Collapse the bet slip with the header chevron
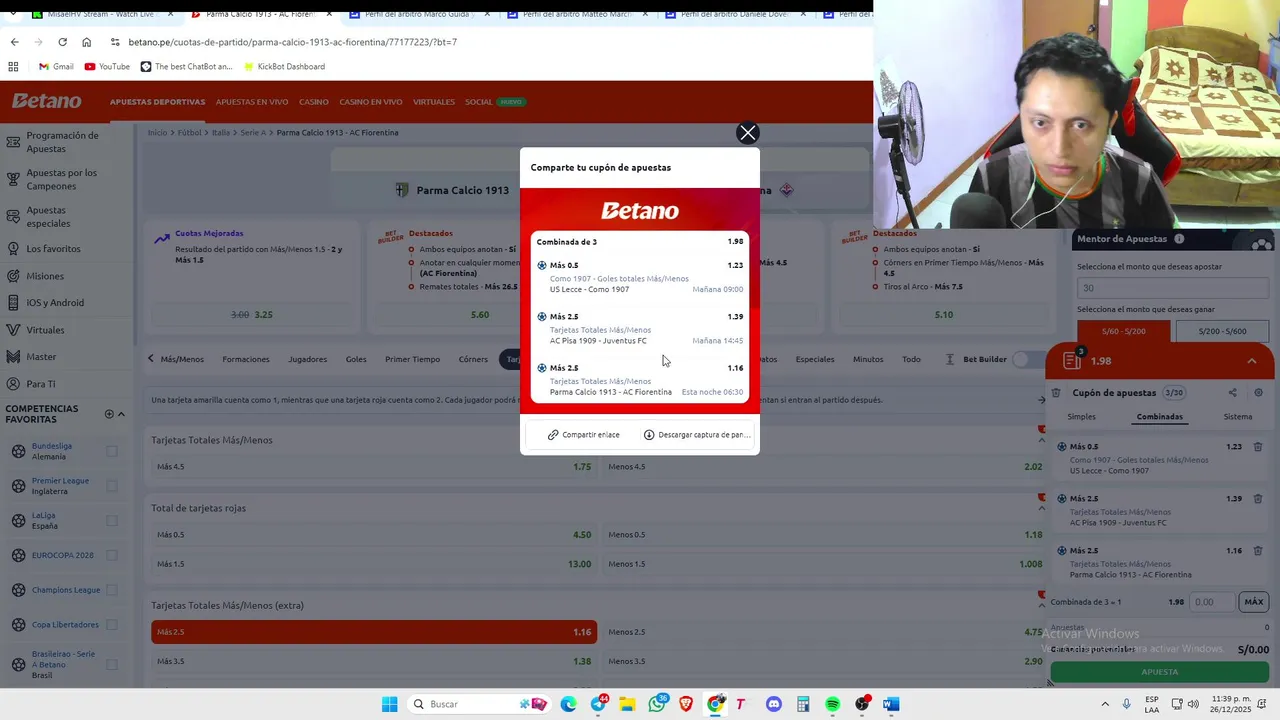 coord(1251,361)
